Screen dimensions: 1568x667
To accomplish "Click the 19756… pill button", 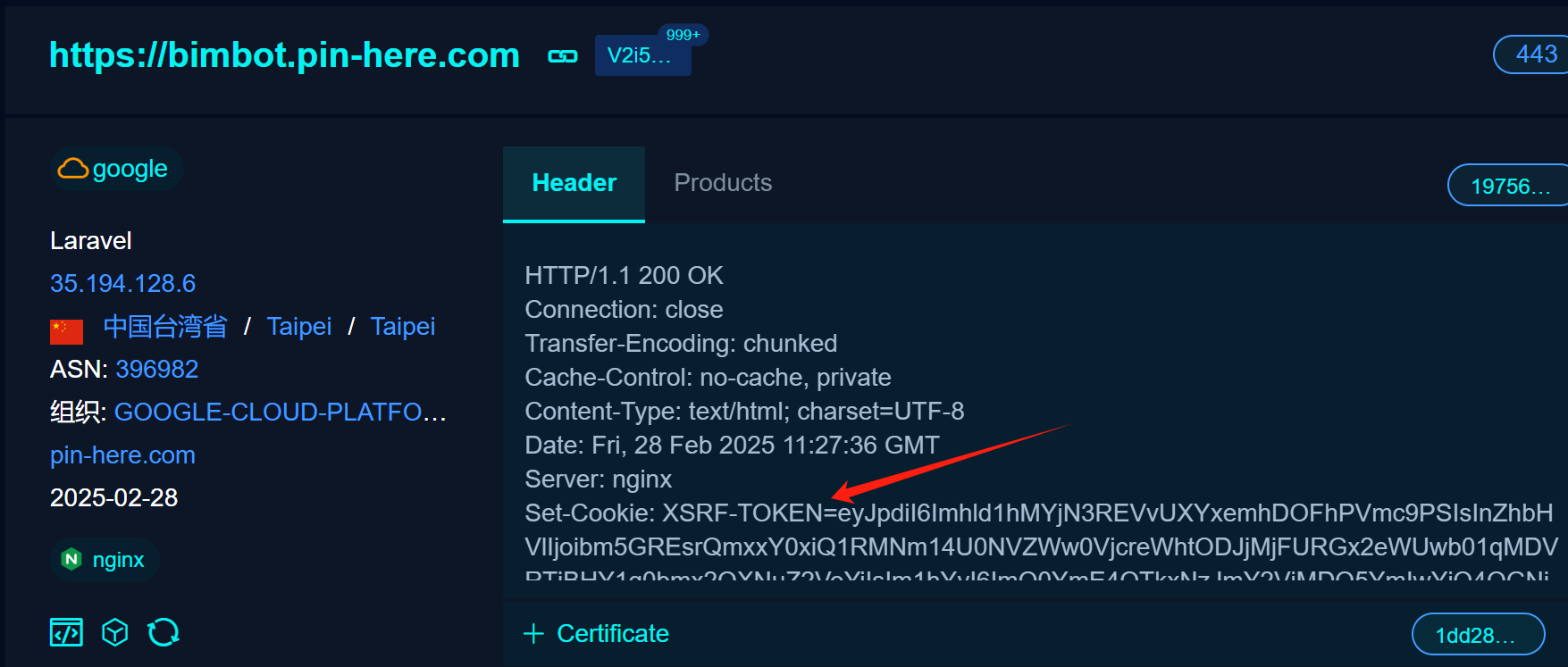I will pyautogui.click(x=1510, y=186).
